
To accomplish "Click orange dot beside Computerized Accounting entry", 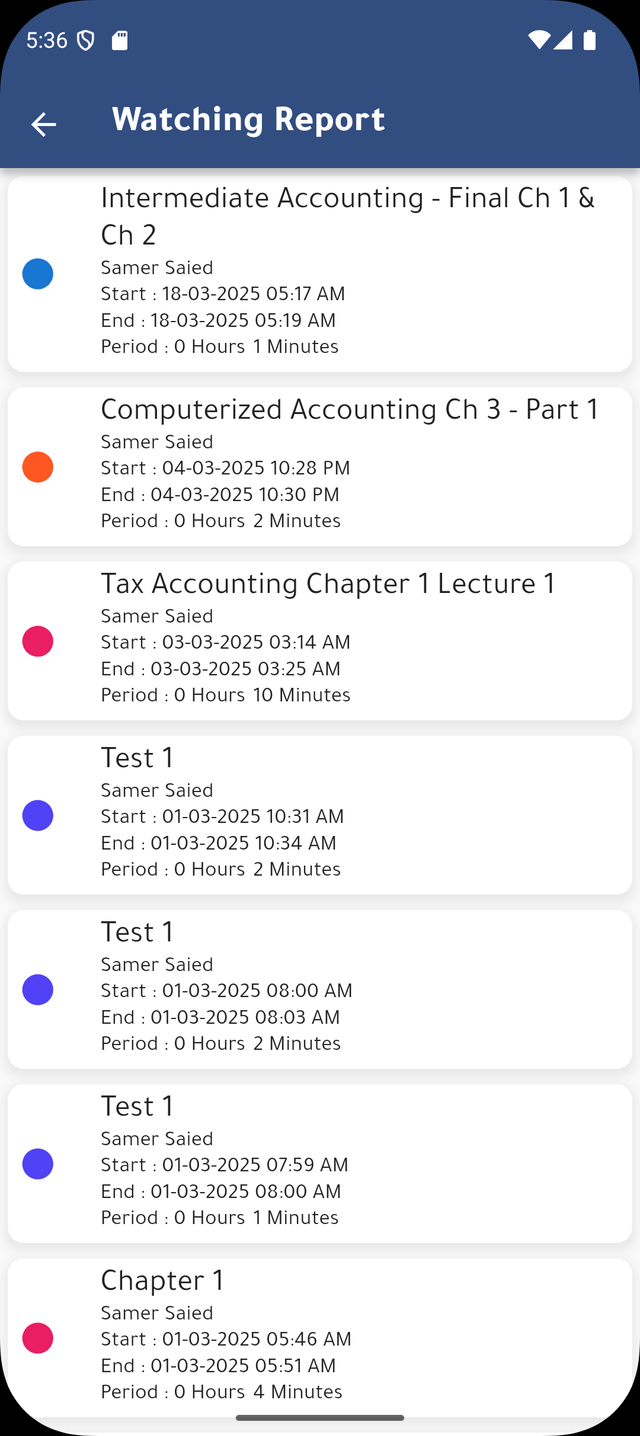I will [x=38, y=467].
